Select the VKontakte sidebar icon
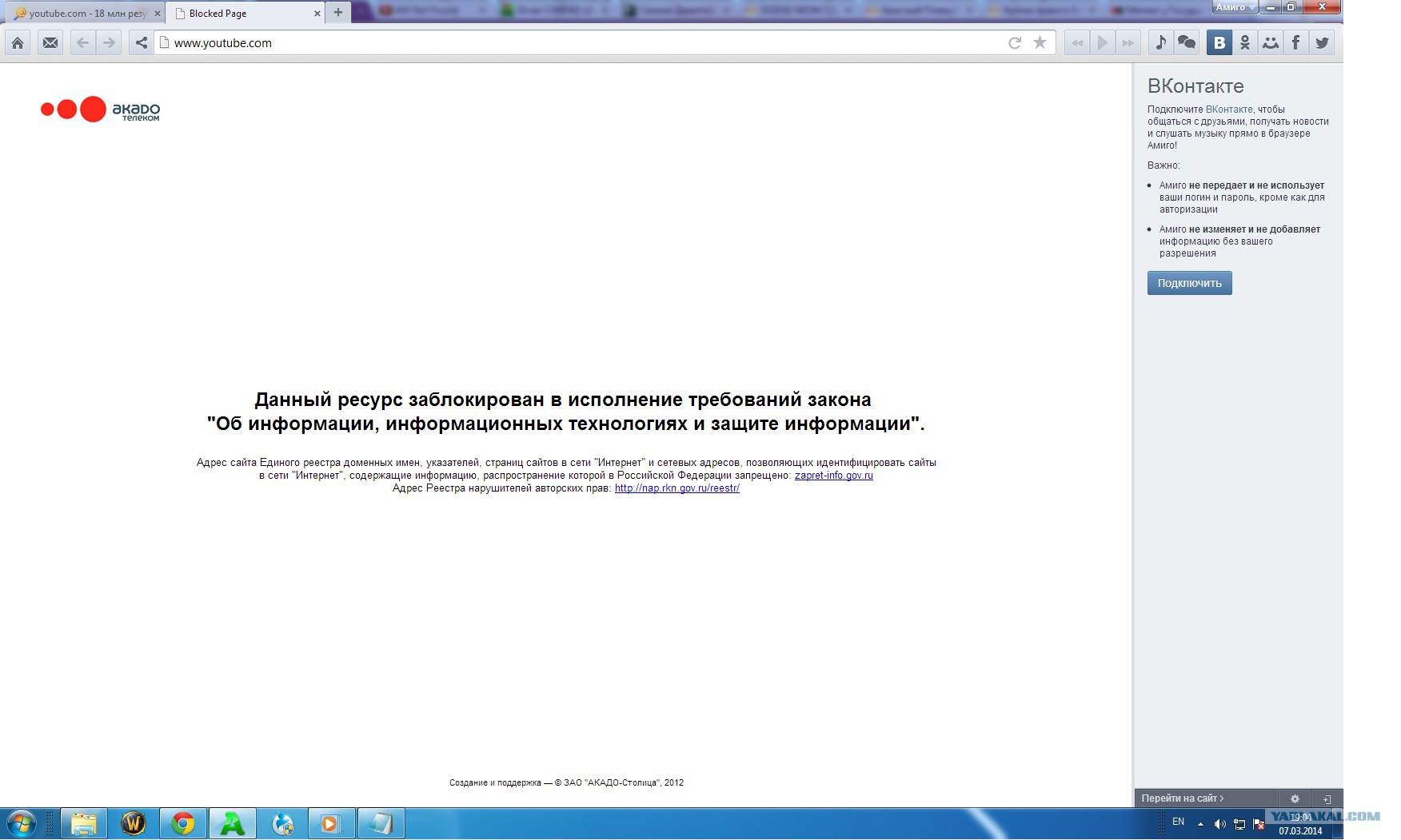1401x840 pixels. (x=1219, y=43)
